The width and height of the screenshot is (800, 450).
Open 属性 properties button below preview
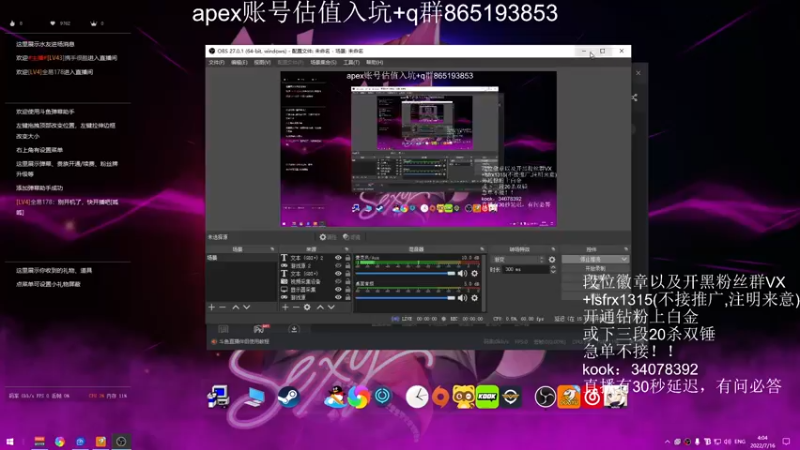[328, 237]
